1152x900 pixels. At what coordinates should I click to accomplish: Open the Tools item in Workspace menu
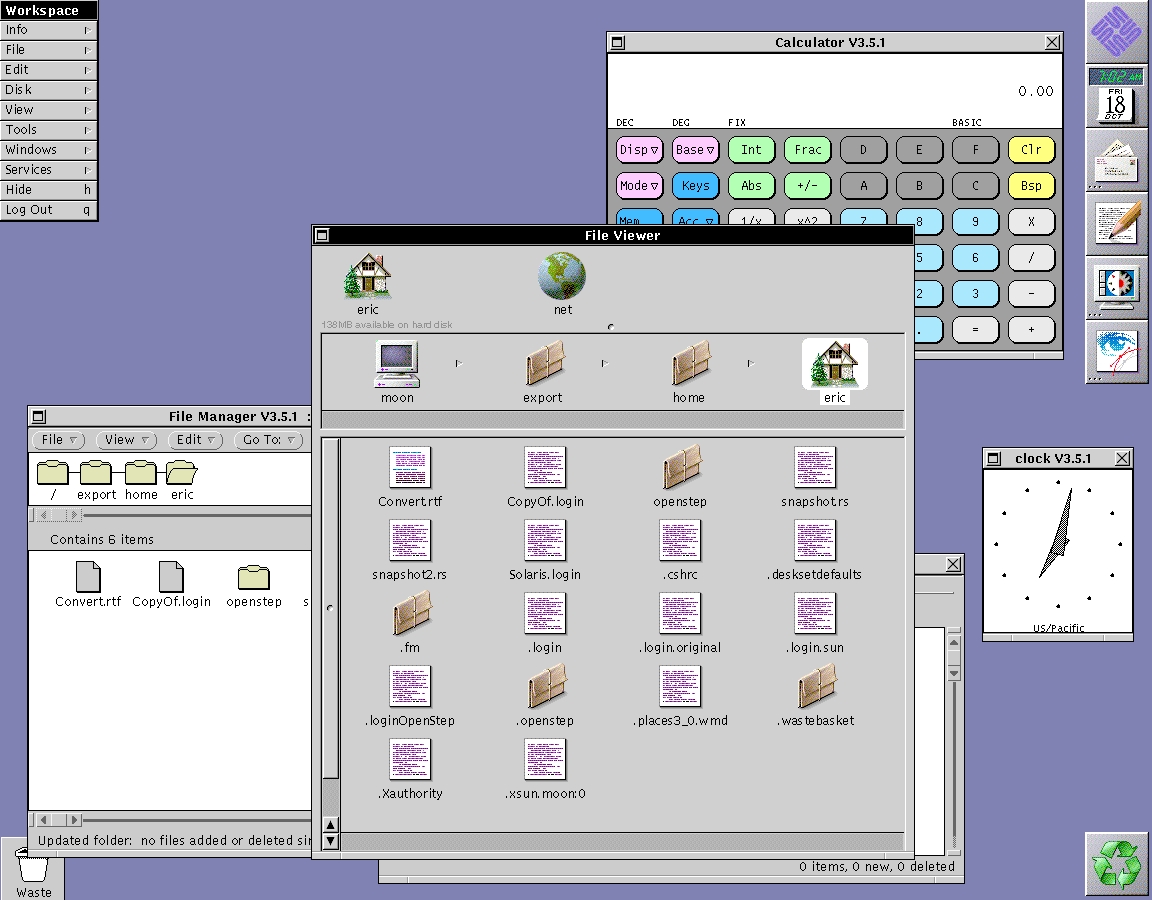pos(48,130)
